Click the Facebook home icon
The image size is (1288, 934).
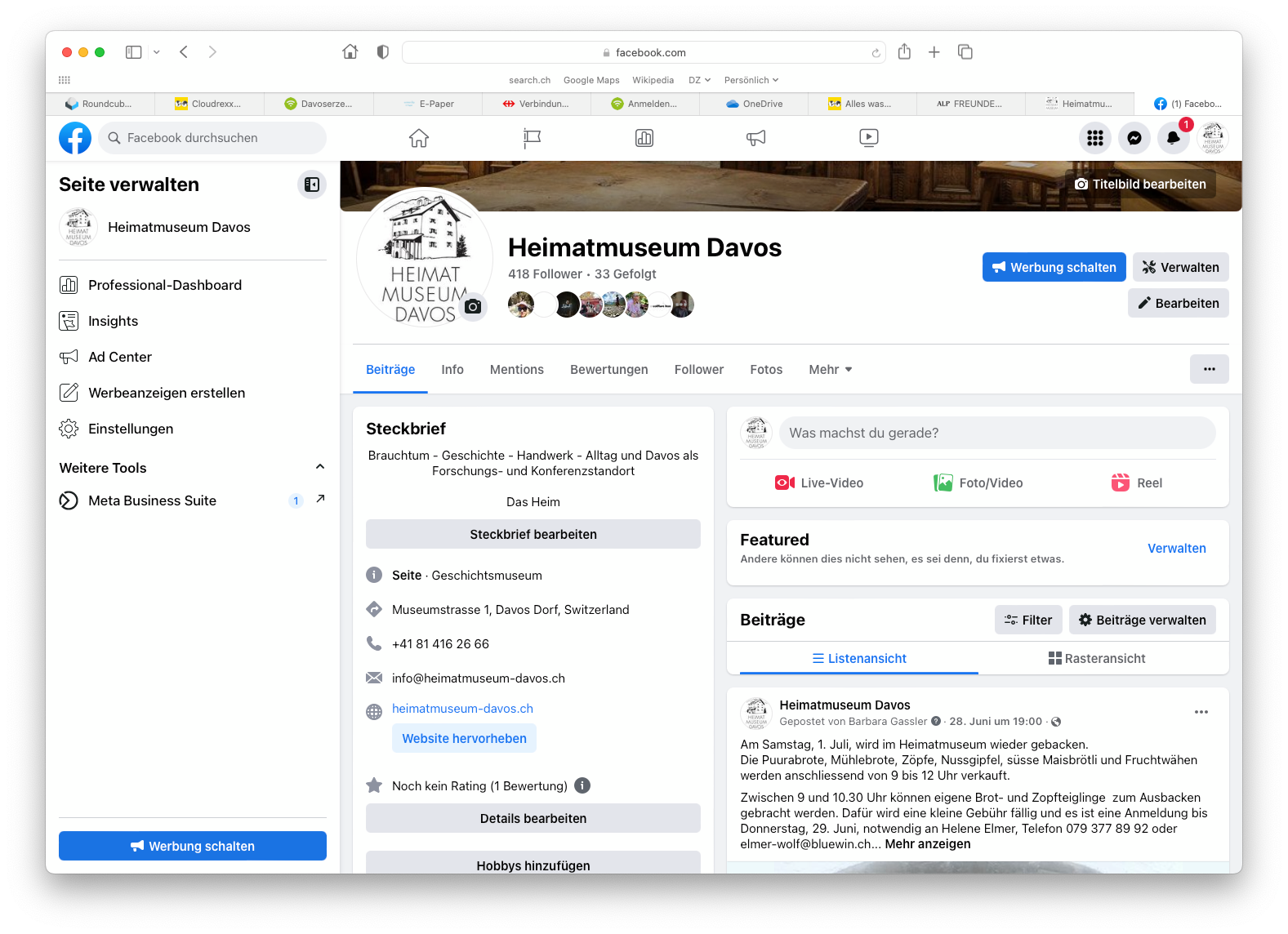419,138
